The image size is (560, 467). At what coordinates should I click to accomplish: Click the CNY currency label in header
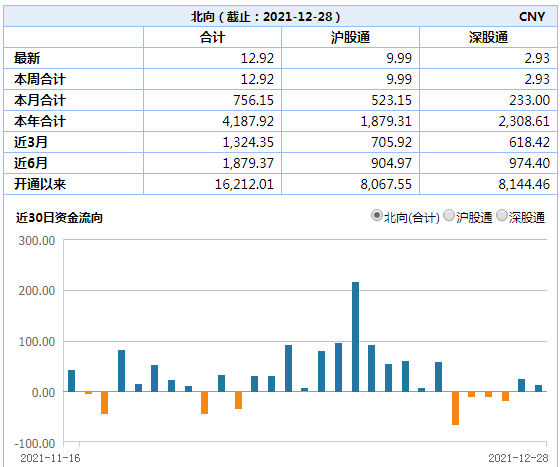click(532, 16)
